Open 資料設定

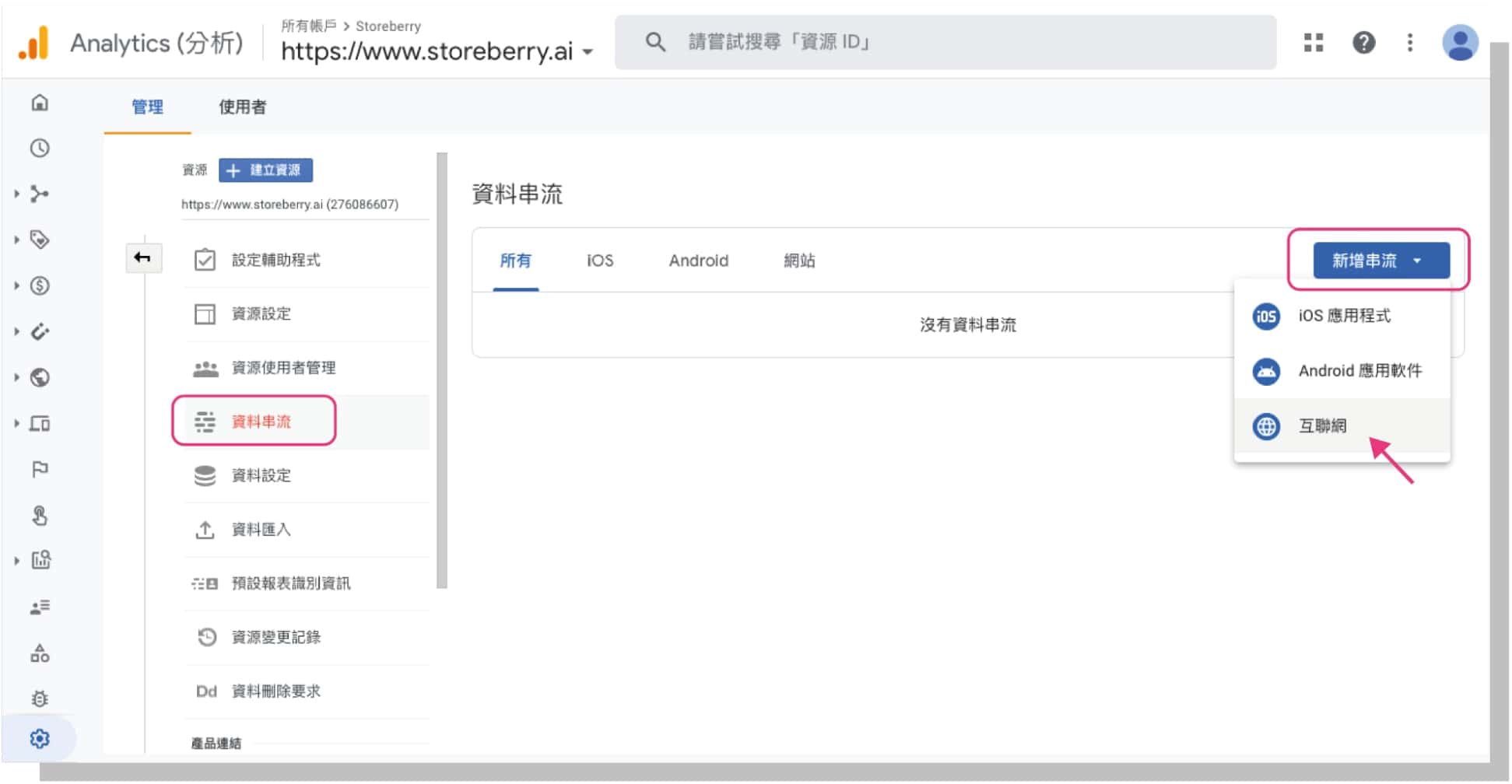[307, 475]
